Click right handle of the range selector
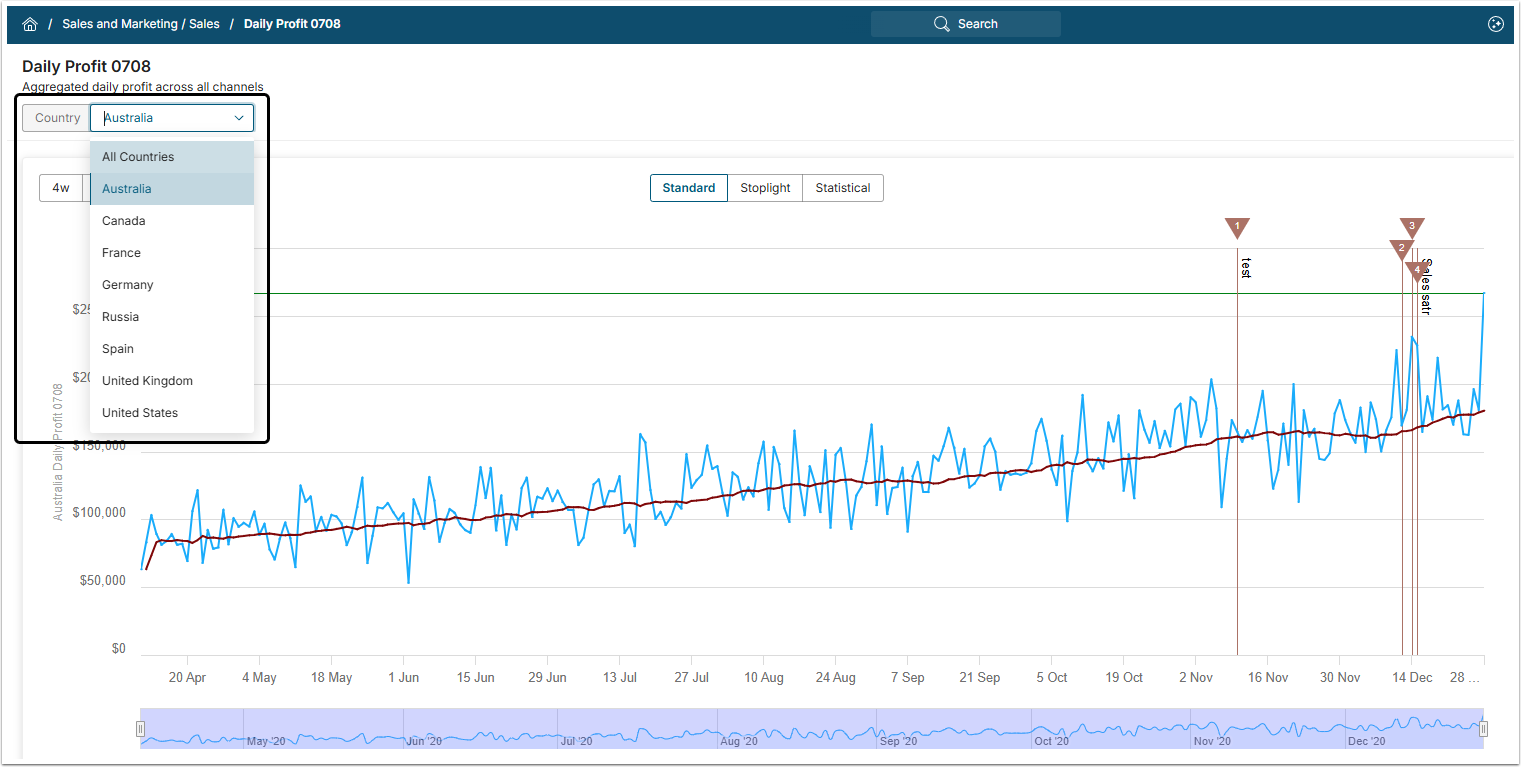This screenshot has width=1521, height=767. point(1483,729)
